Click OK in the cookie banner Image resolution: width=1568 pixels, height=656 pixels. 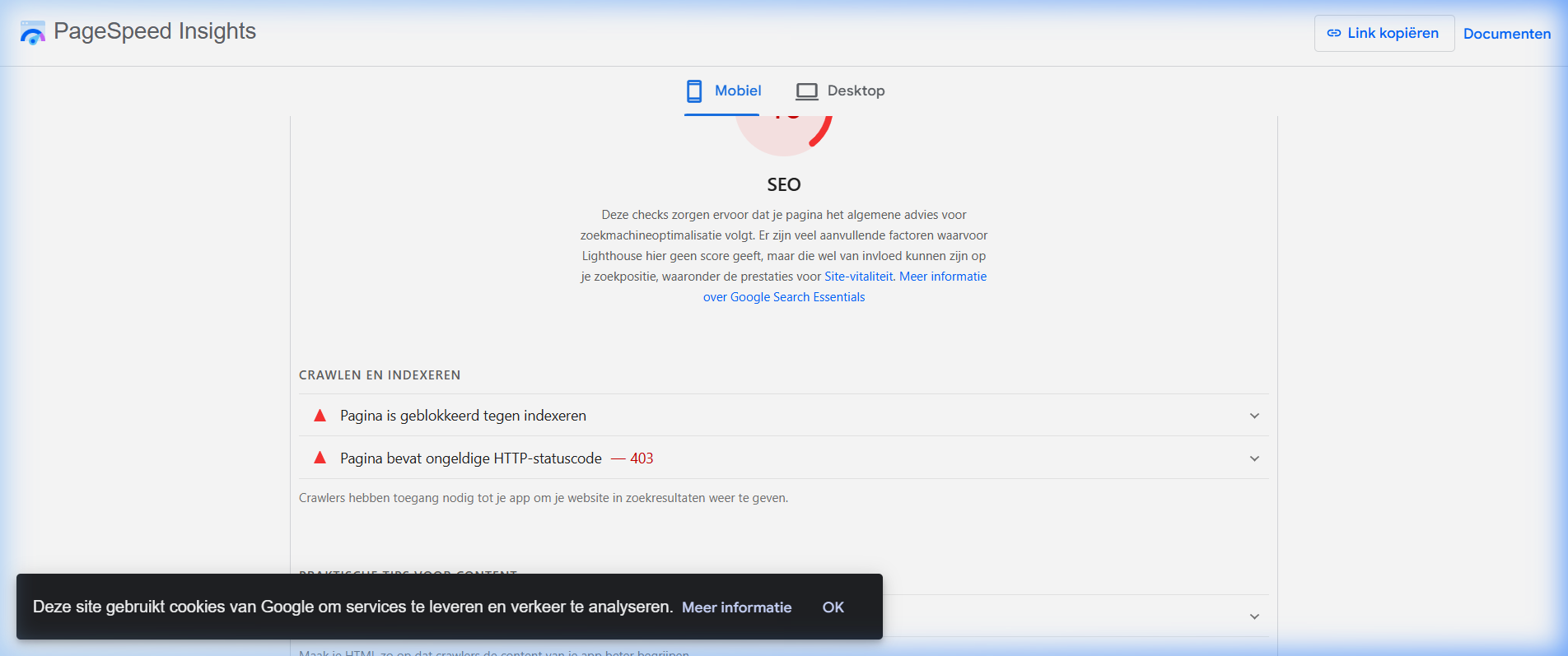[833, 607]
